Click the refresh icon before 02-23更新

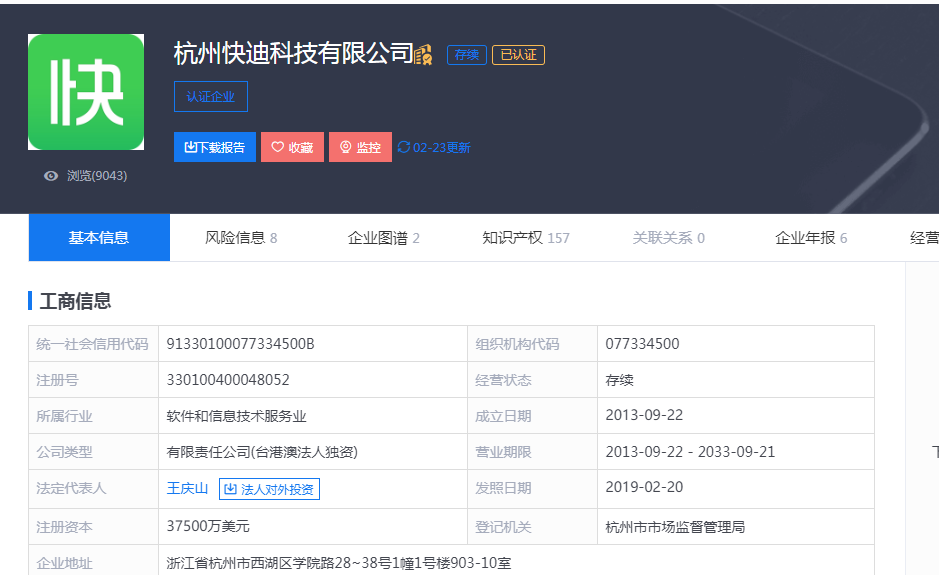click(404, 147)
